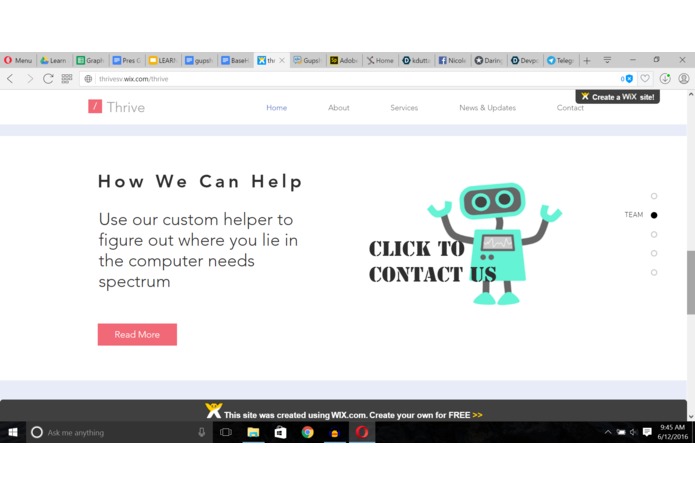Open File Explorer from the taskbar
The width and height of the screenshot is (695, 494).
253,432
